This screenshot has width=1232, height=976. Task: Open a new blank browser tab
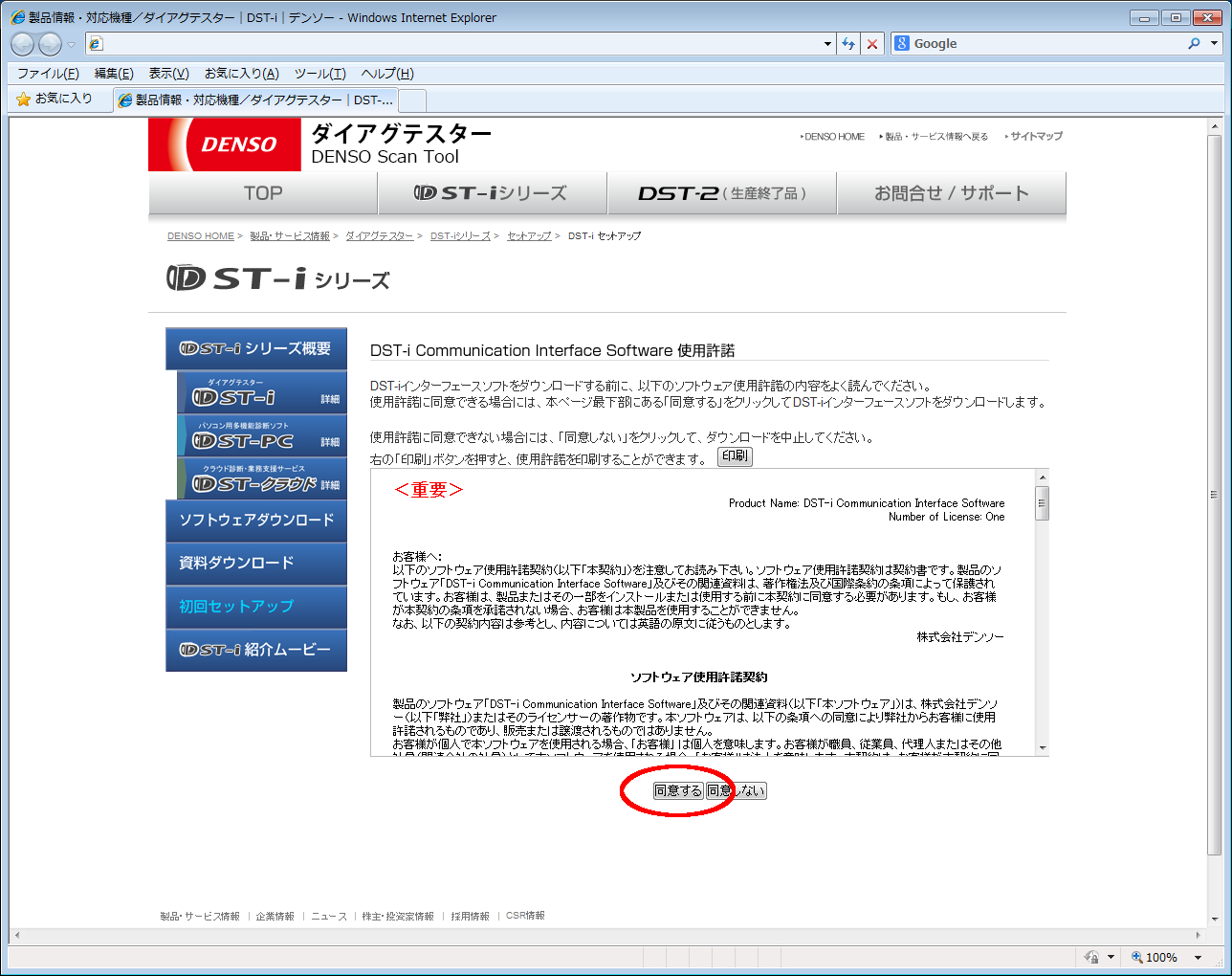pos(412,100)
